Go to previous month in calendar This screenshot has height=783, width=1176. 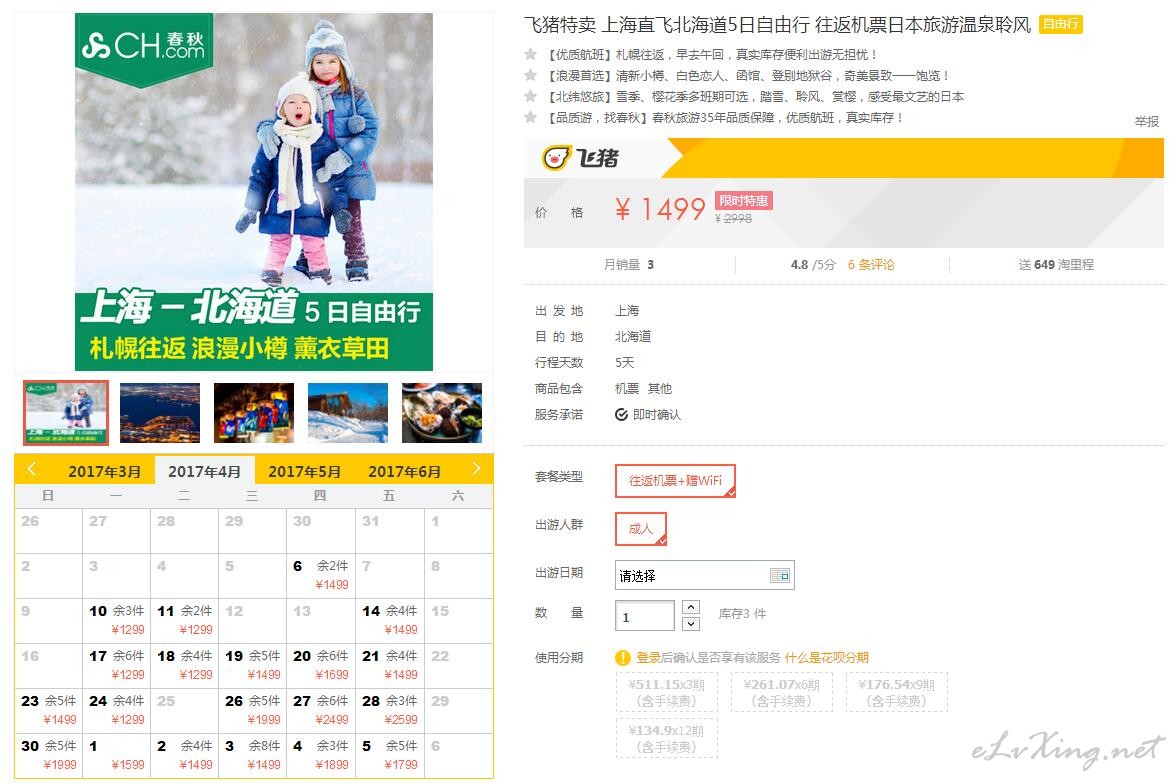(x=32, y=470)
